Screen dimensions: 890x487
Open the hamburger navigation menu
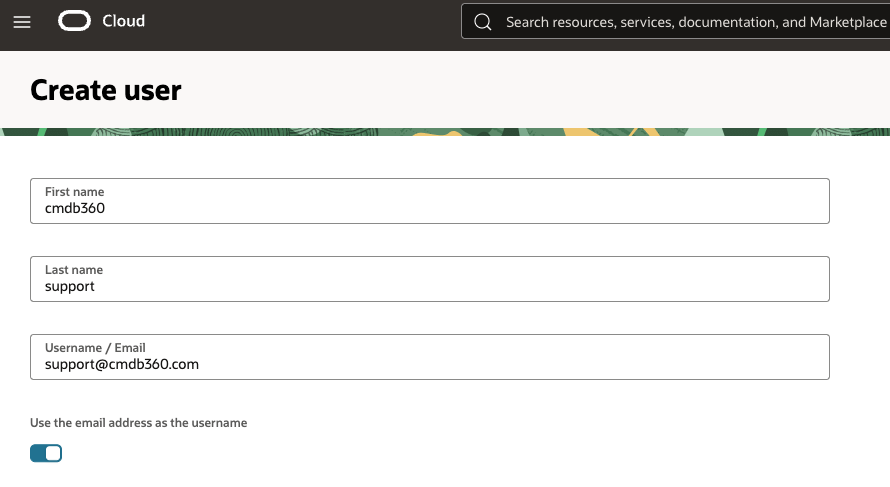tap(22, 22)
